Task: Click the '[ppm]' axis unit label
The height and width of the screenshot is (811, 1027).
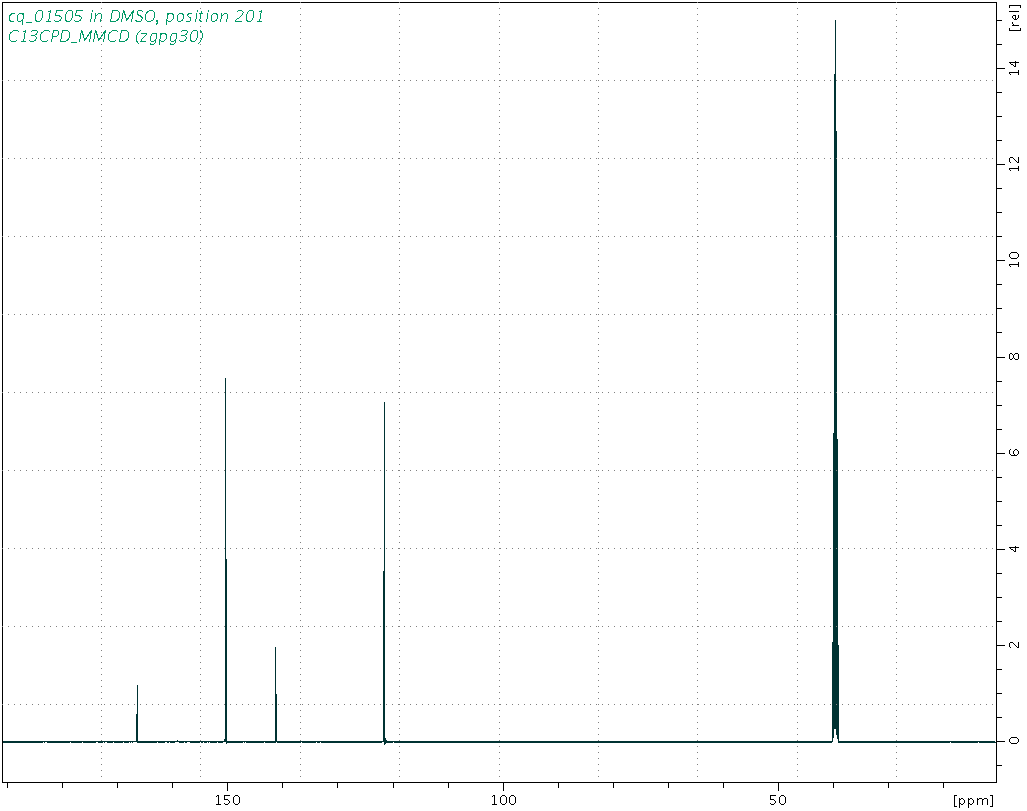Action: pos(974,800)
